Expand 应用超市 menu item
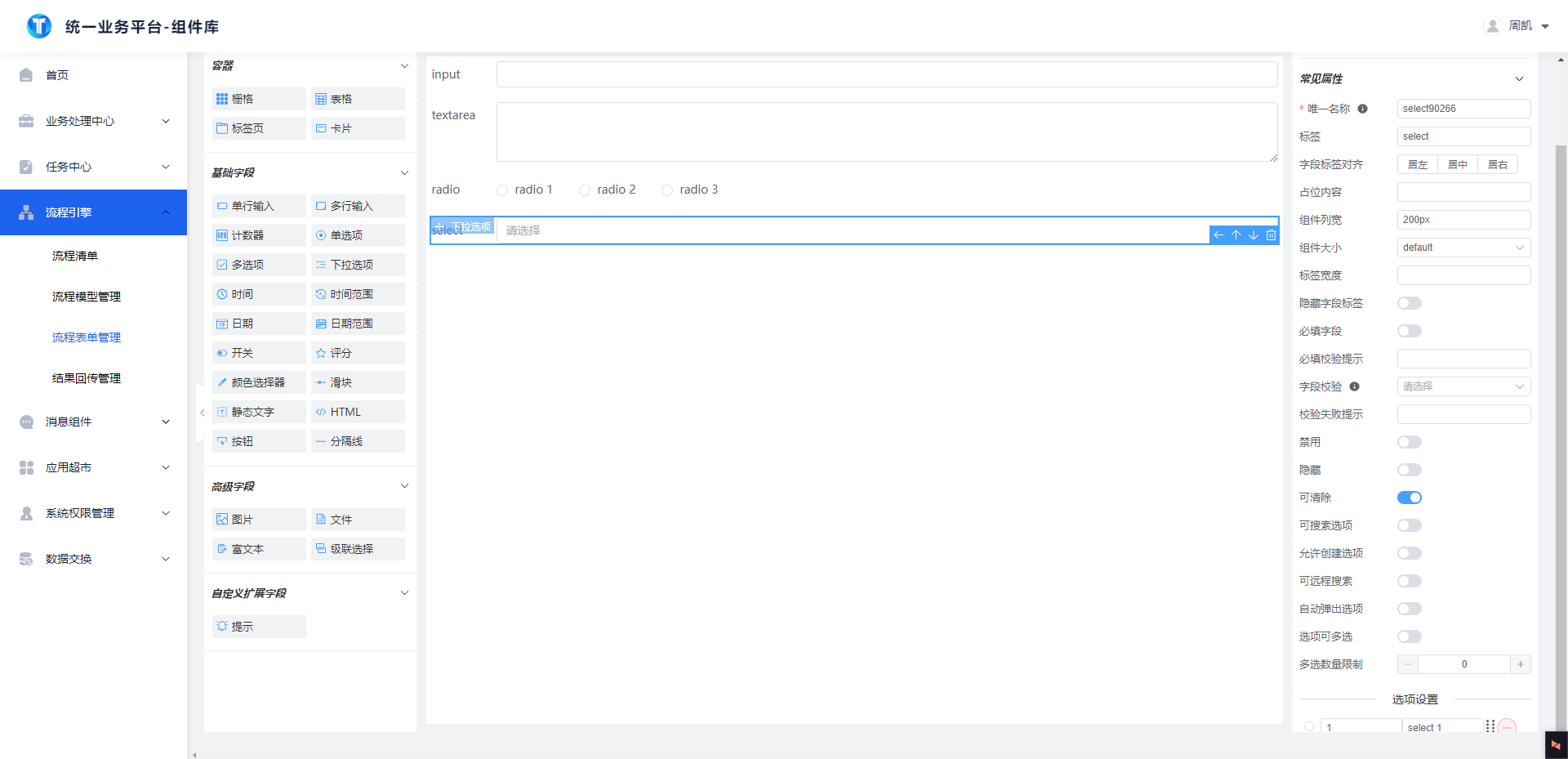The image size is (1568, 759). point(94,467)
